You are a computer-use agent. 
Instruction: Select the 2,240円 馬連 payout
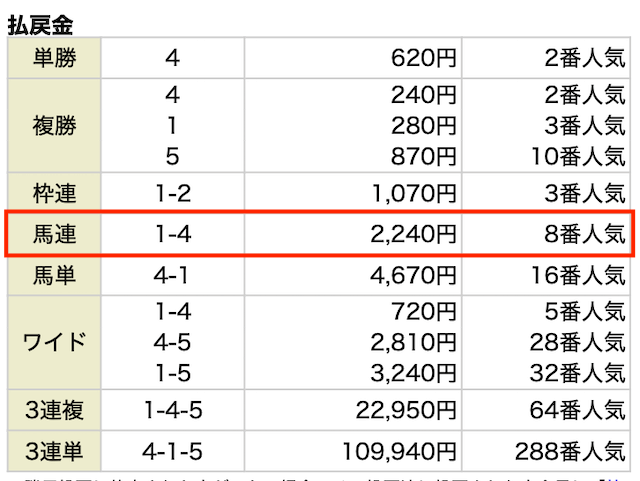[x=413, y=234]
